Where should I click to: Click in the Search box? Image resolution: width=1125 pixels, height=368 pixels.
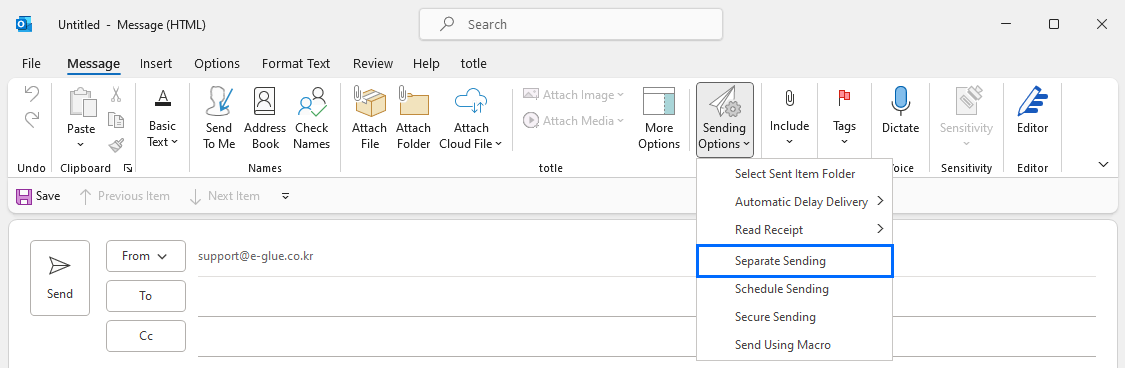571,24
